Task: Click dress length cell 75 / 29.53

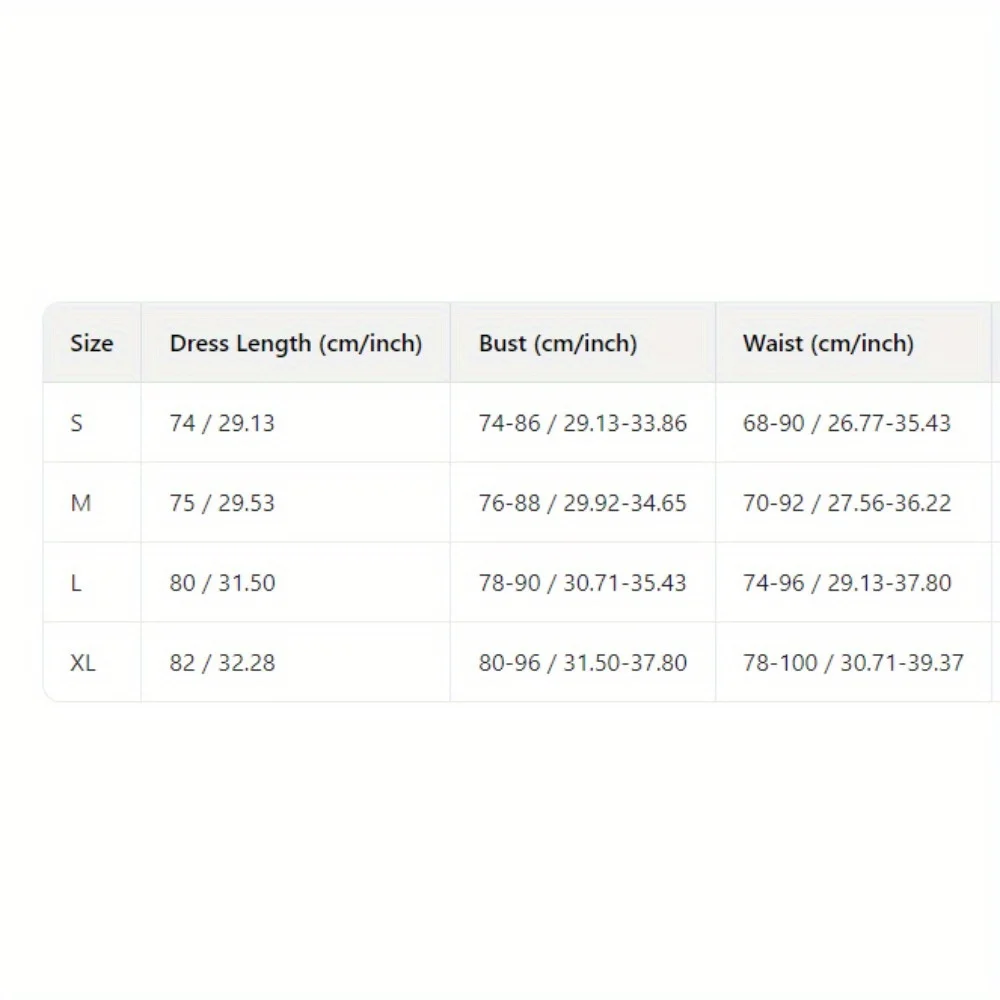Action: (x=222, y=503)
